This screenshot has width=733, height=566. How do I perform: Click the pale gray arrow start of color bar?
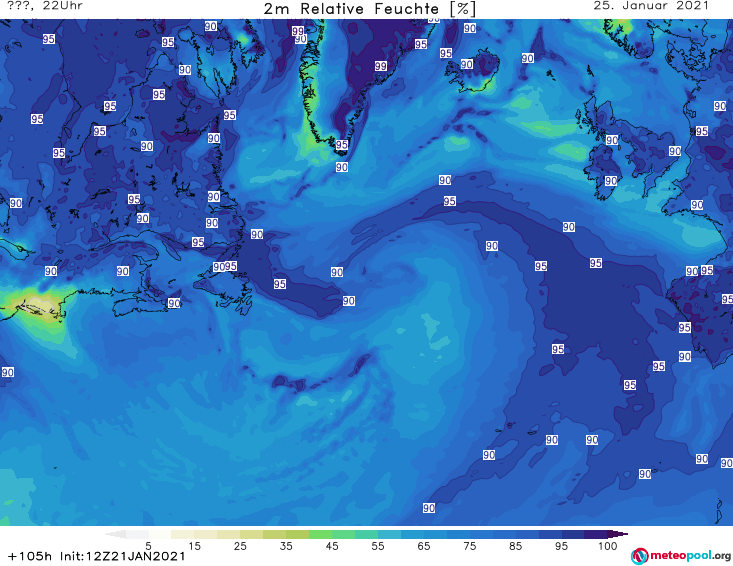pyautogui.click(x=115, y=534)
